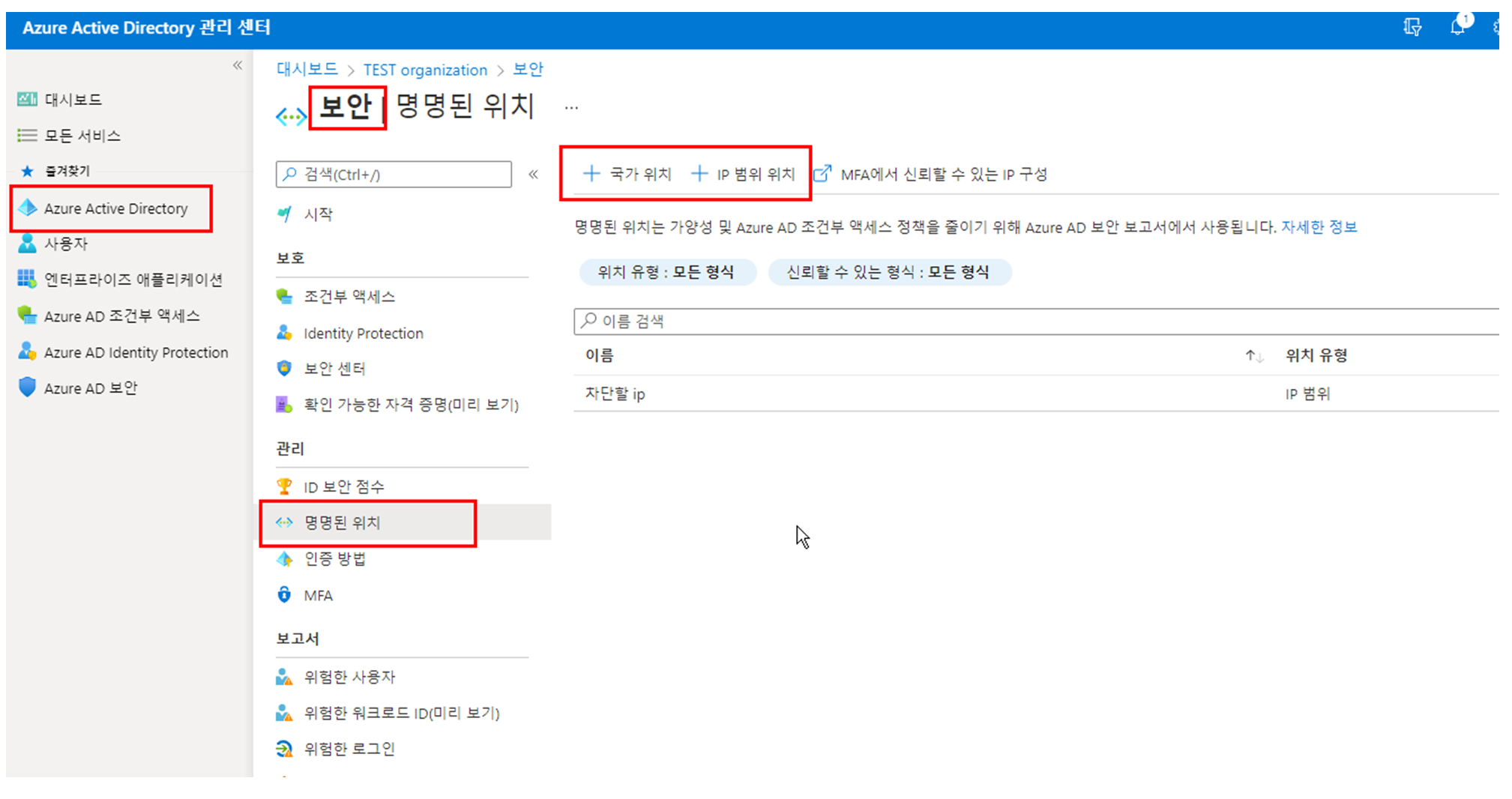Add an IP 범위 위치 location
This screenshot has height=799, width=1512.
pyautogui.click(x=743, y=174)
